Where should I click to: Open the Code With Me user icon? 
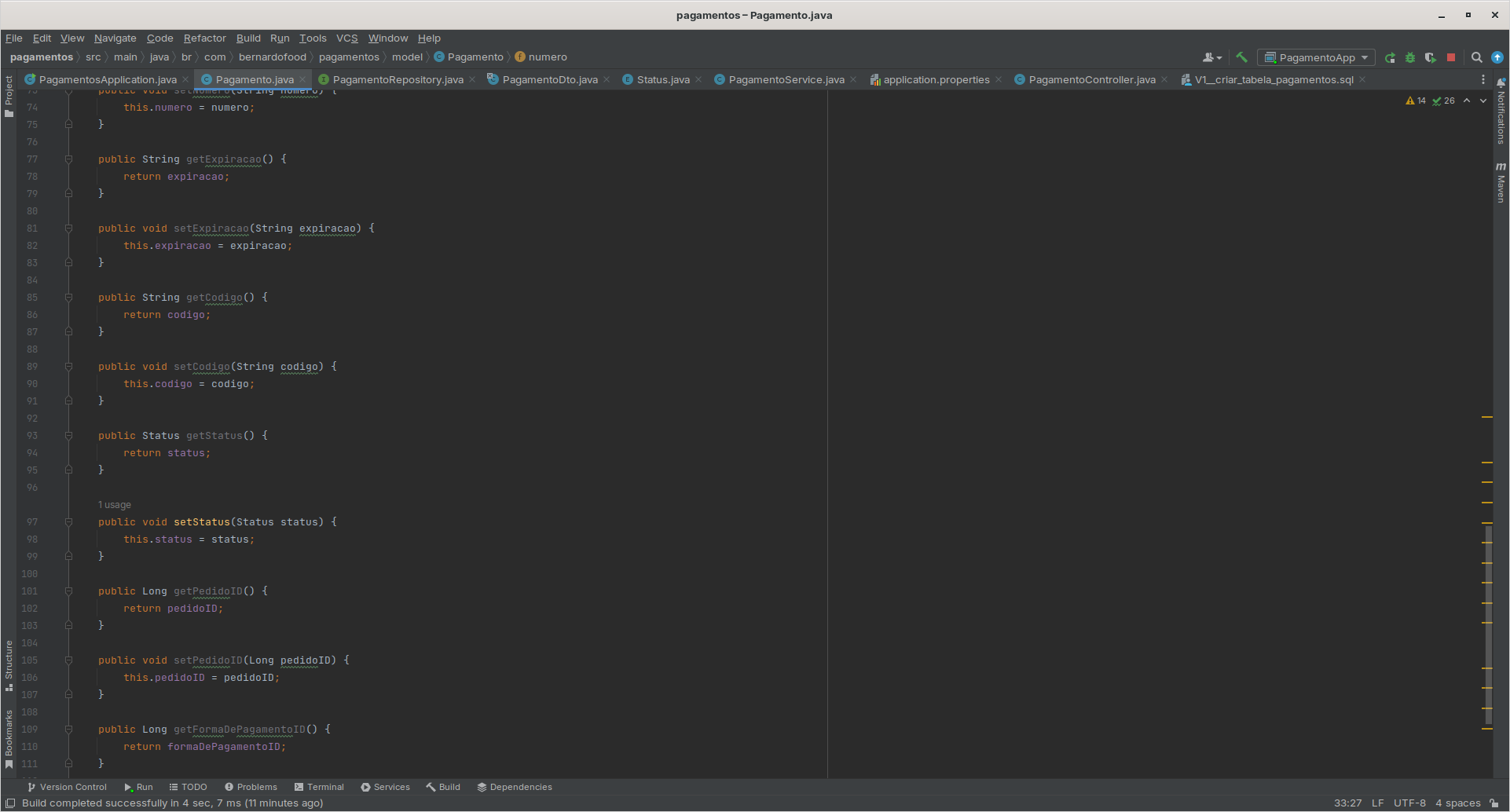point(1212,57)
